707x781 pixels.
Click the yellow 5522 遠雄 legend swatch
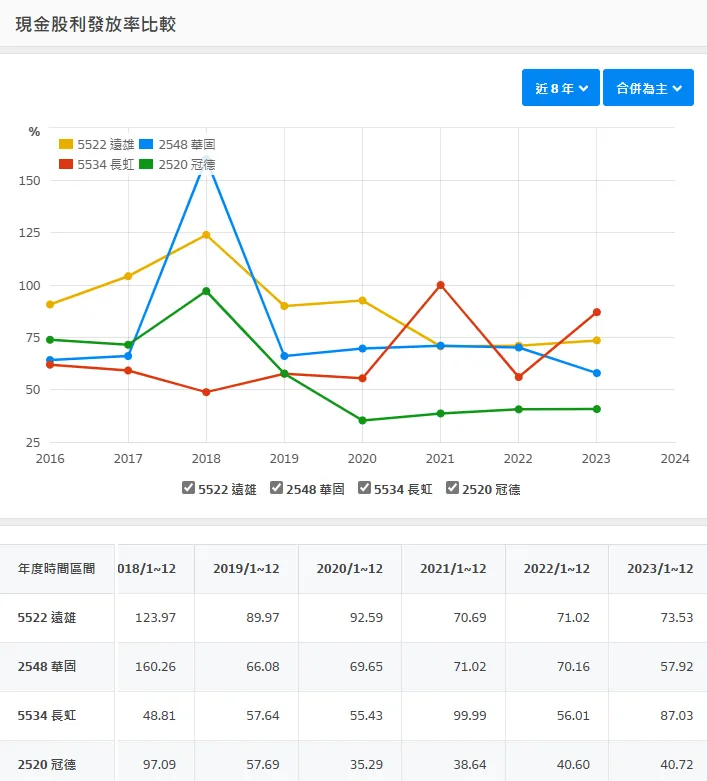tap(66, 144)
